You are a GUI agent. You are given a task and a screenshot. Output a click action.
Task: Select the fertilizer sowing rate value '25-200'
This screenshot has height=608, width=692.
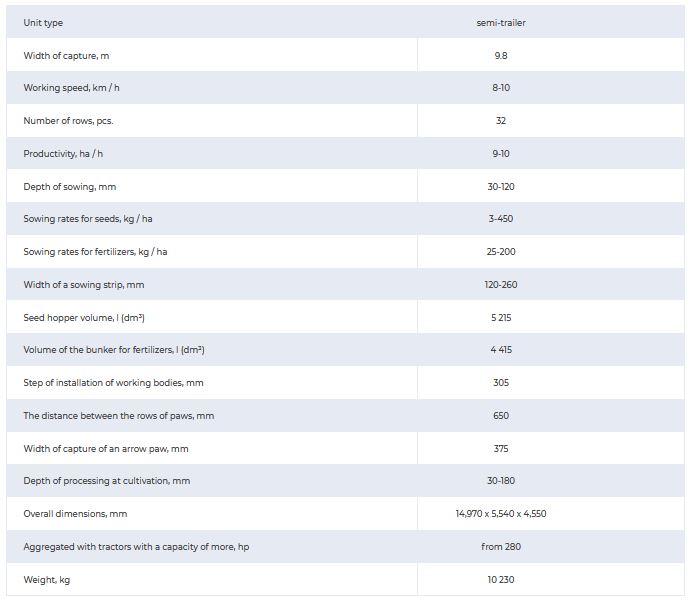click(x=500, y=252)
